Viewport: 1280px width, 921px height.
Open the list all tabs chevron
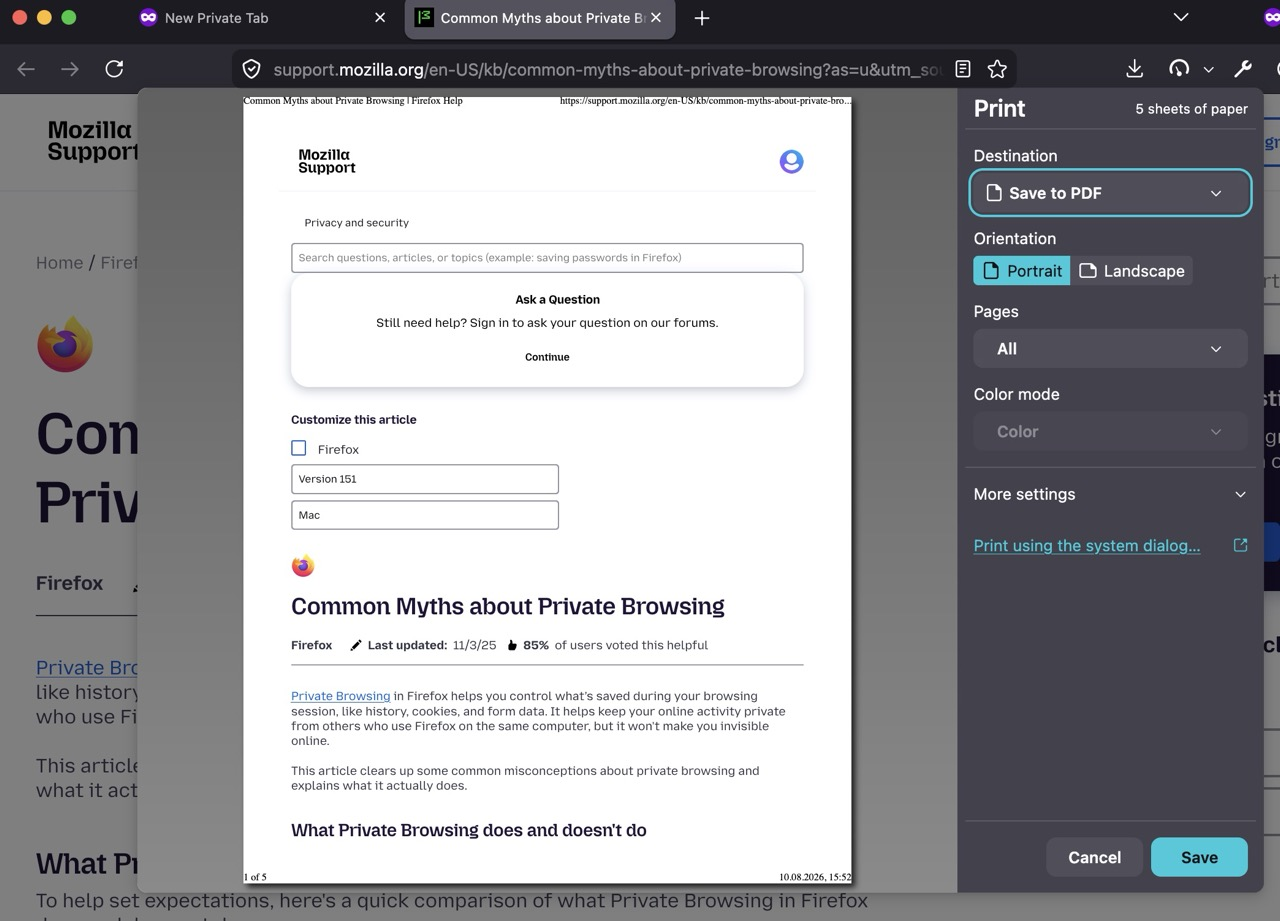click(x=1181, y=17)
